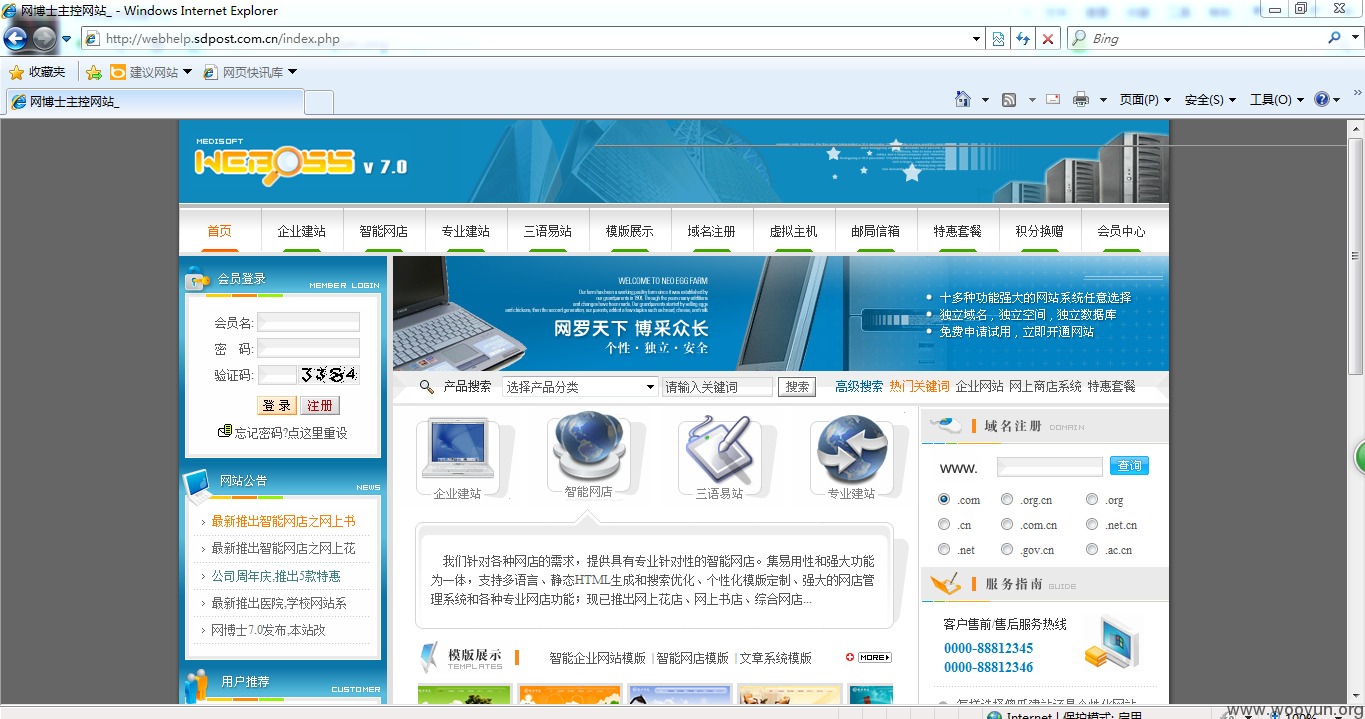
Task: Click the 搜索 product search button
Action: (x=797, y=387)
